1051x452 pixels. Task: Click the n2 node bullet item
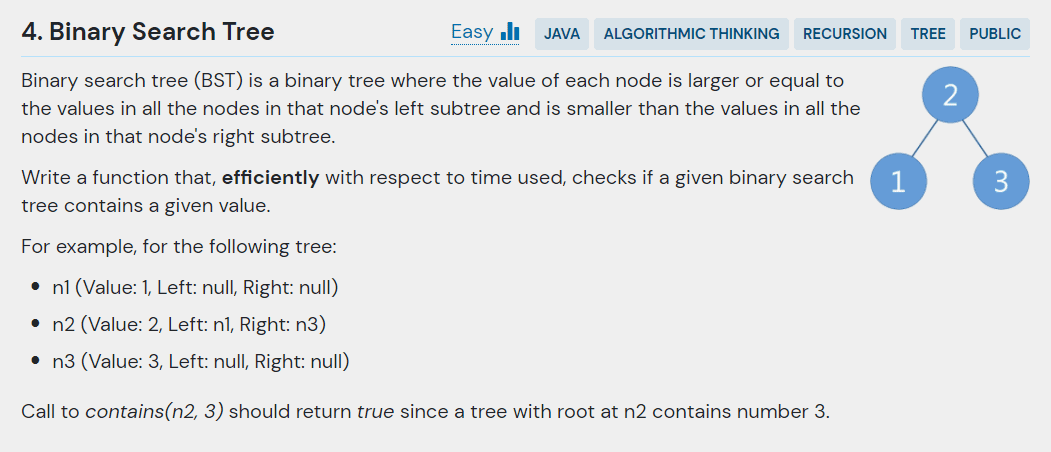190,324
